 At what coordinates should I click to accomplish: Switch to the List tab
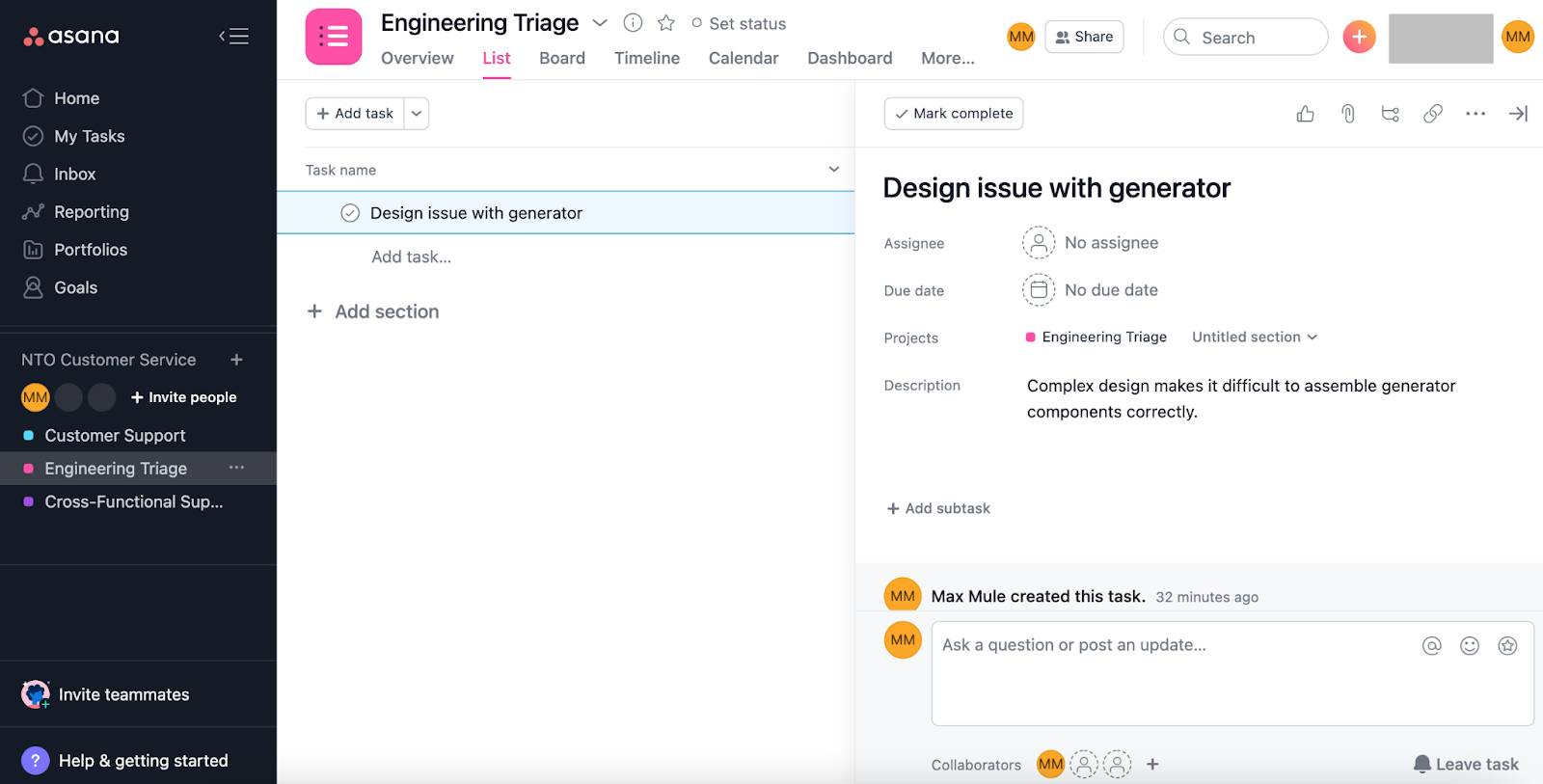click(x=497, y=58)
